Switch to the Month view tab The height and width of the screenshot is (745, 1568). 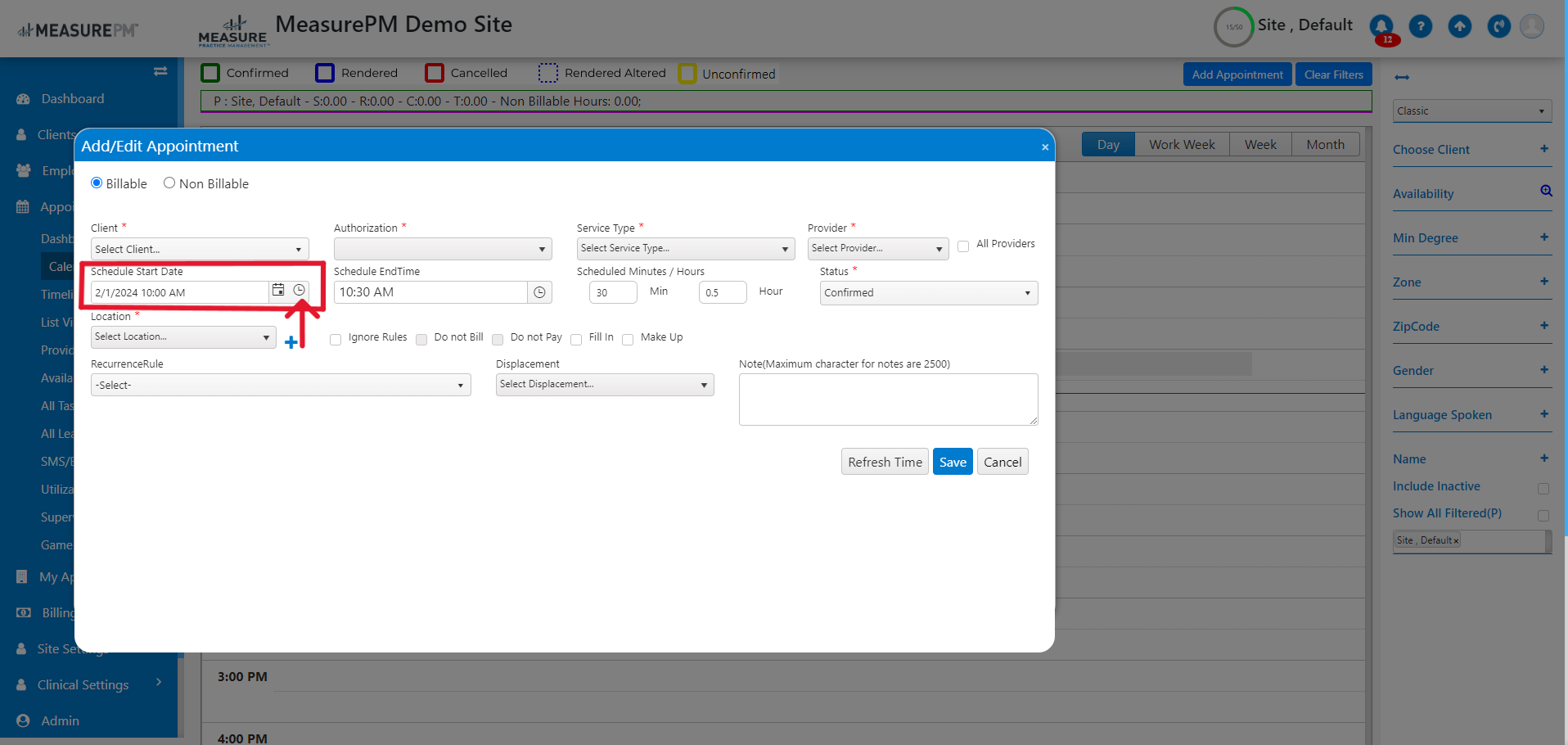tap(1326, 145)
